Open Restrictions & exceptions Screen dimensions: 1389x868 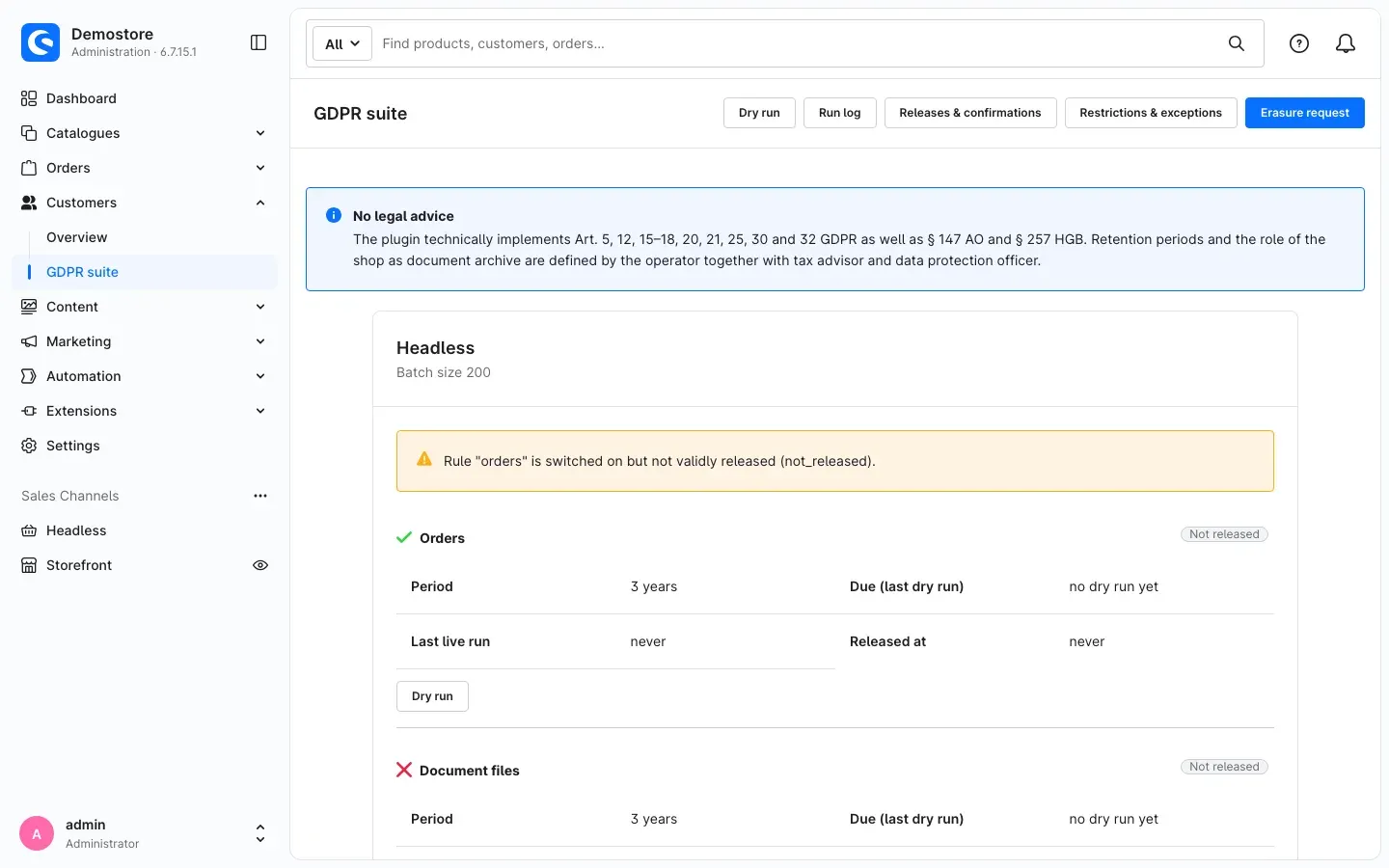pos(1151,113)
